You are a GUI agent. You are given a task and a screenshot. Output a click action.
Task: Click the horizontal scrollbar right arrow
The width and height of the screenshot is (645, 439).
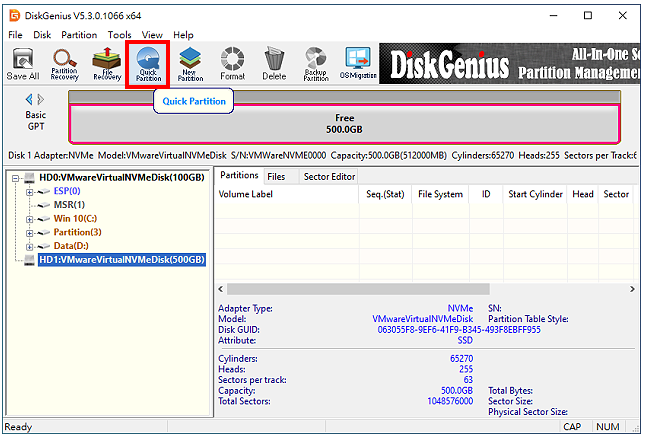pyautogui.click(x=632, y=289)
